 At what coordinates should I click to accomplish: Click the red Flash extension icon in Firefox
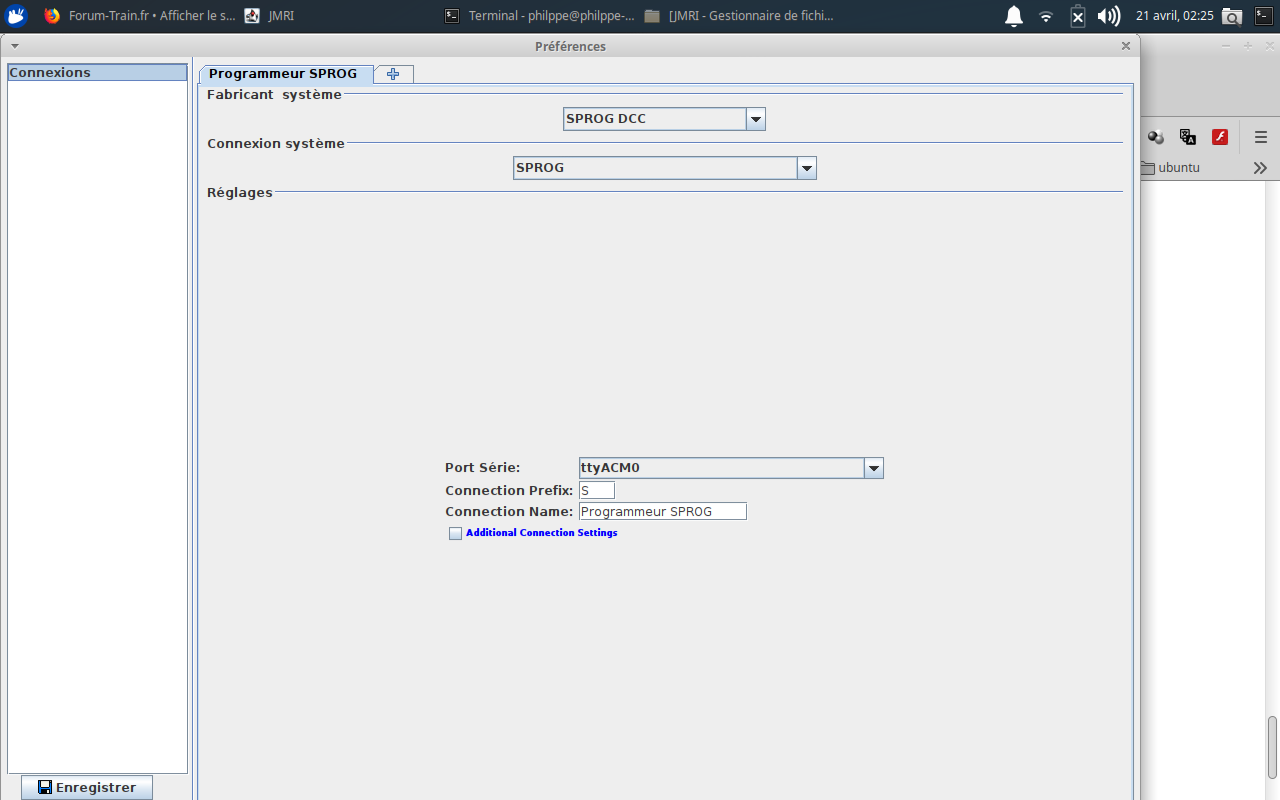click(1220, 137)
